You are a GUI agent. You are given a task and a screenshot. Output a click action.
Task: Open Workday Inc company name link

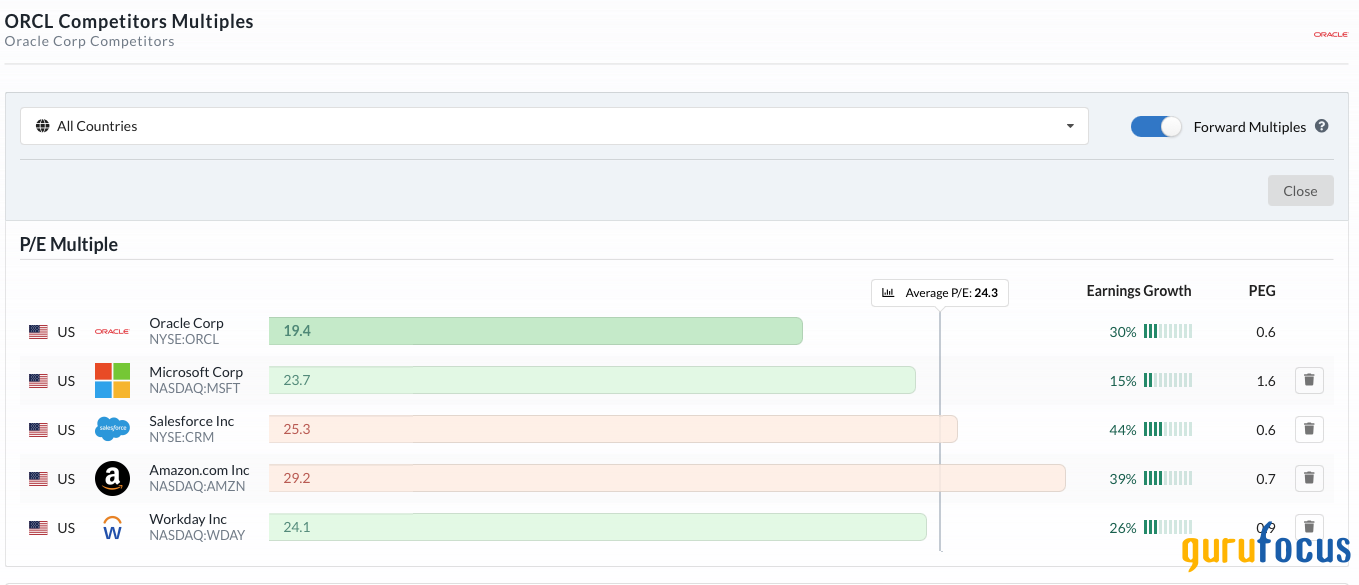point(188,519)
